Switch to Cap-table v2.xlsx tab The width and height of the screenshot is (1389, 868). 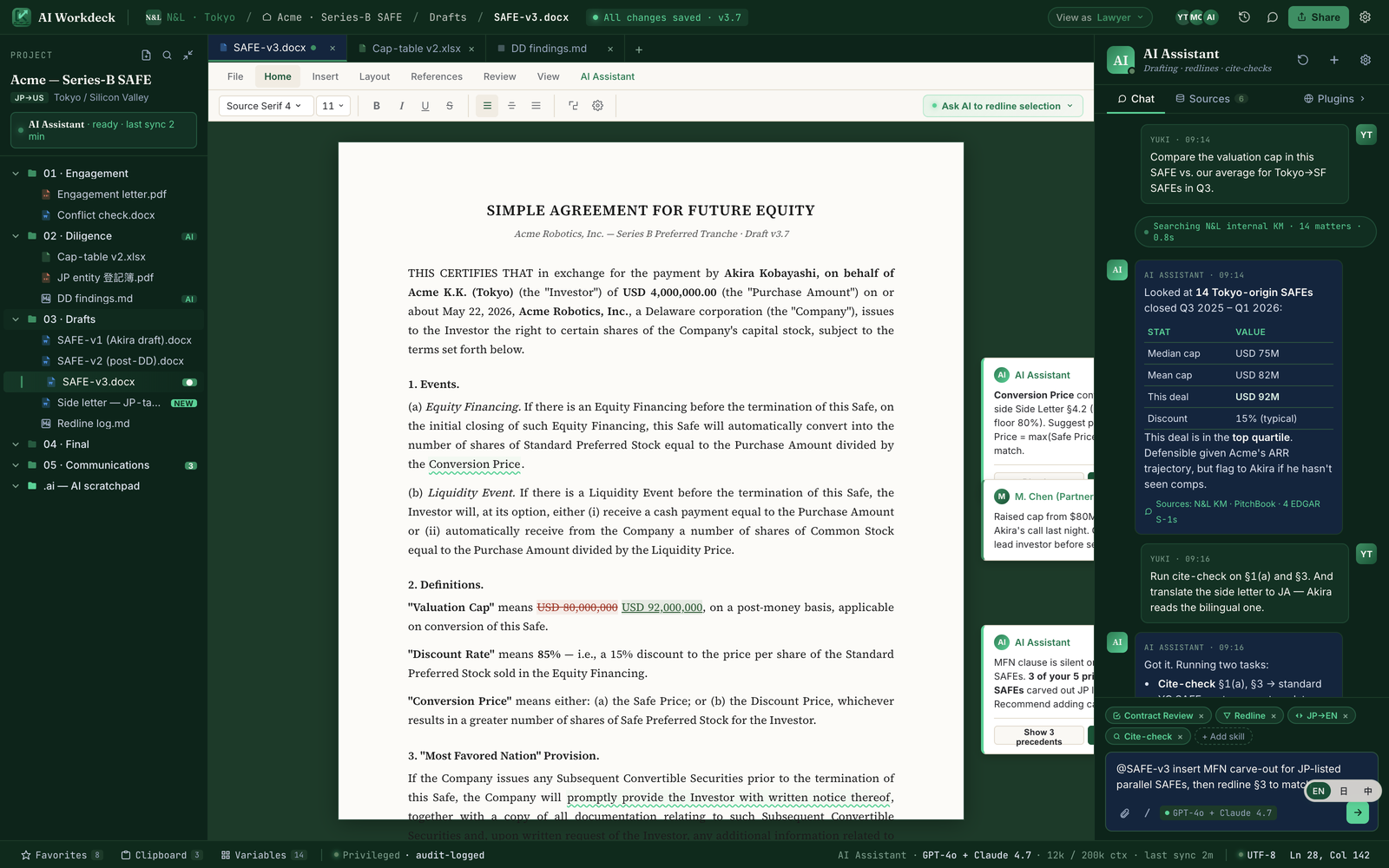click(416, 49)
